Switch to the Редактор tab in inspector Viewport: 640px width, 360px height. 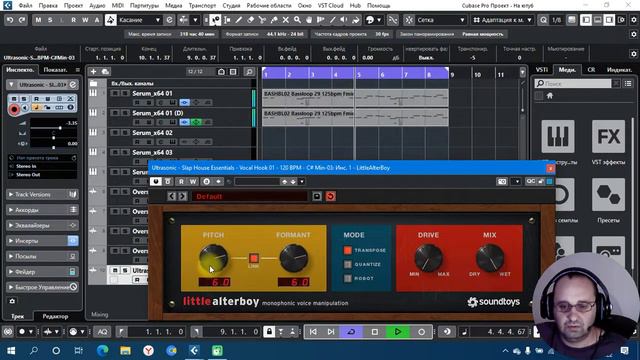(x=55, y=316)
